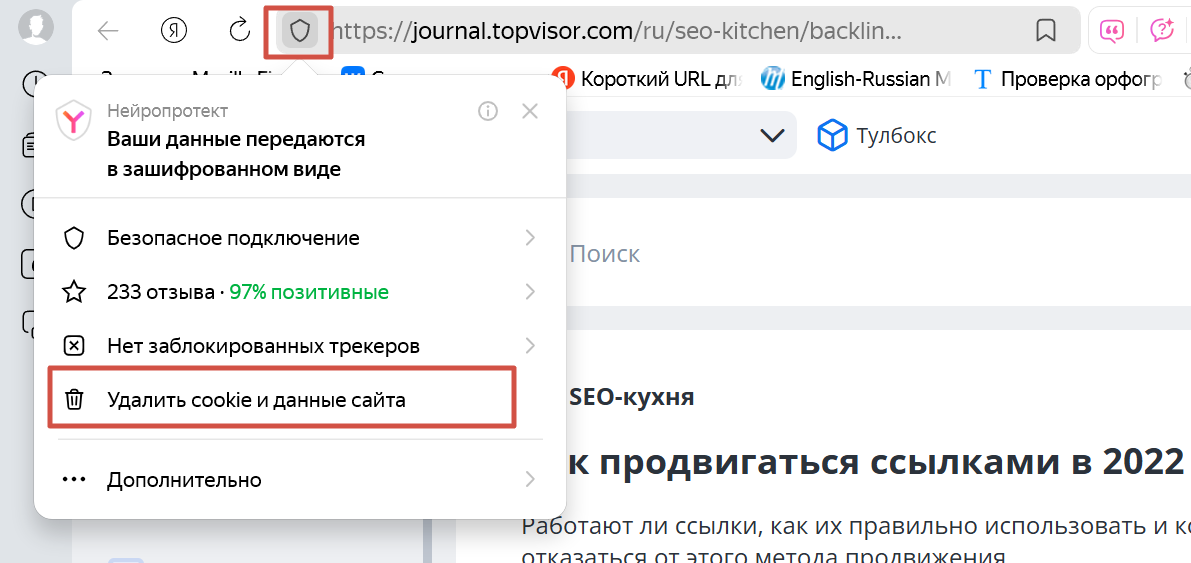Expand chevron next to Дополнительно
1191x563 pixels.
tap(530, 480)
